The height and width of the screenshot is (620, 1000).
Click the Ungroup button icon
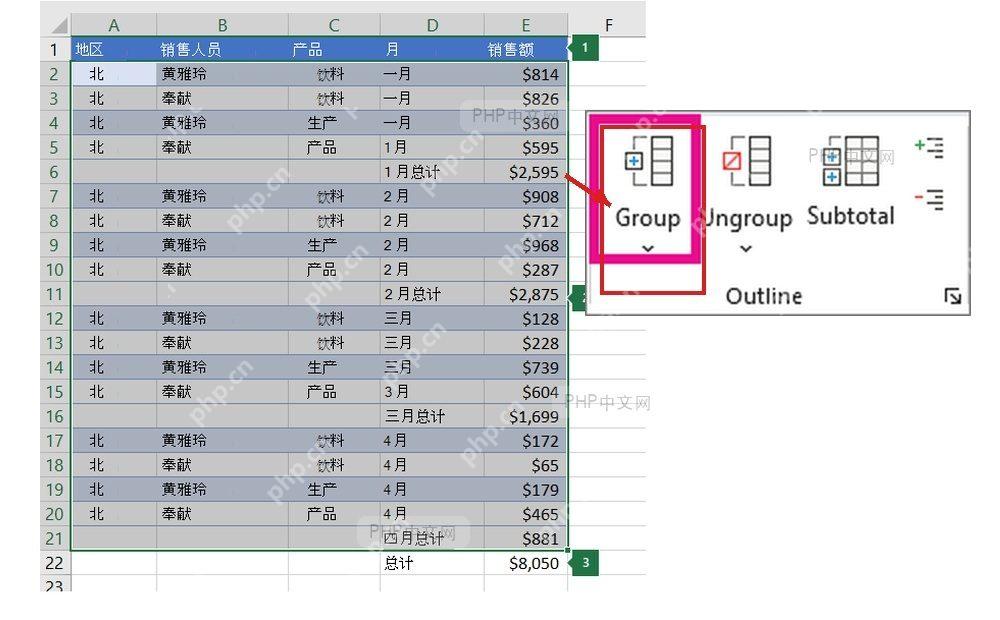click(747, 161)
